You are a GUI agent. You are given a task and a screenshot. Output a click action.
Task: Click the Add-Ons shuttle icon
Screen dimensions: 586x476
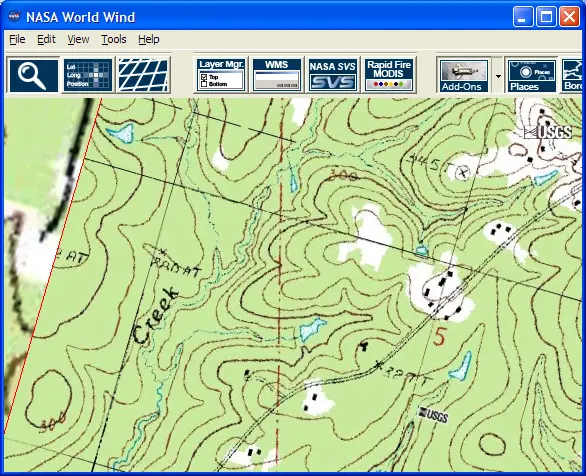[x=464, y=75]
